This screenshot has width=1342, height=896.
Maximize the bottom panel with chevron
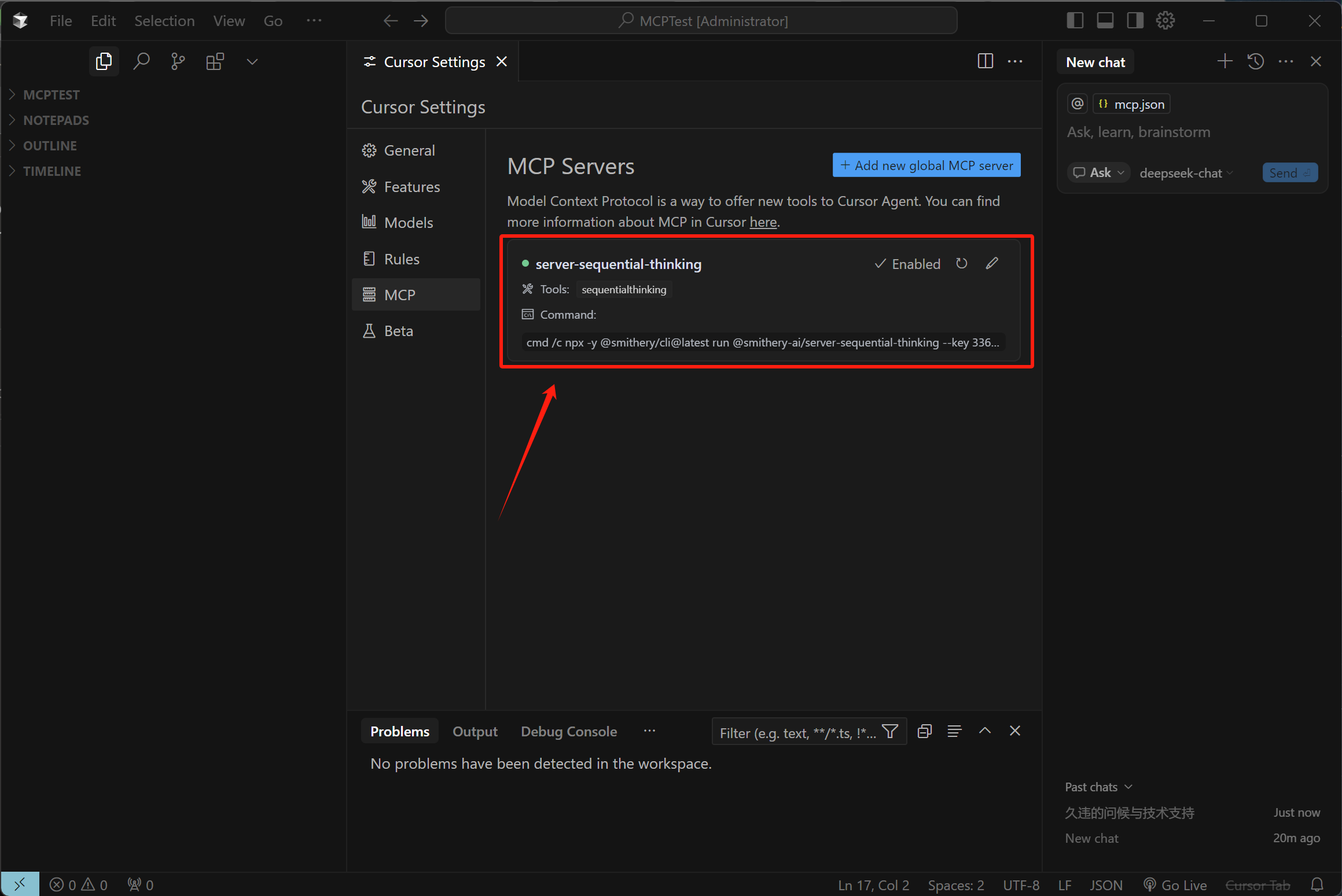point(985,731)
